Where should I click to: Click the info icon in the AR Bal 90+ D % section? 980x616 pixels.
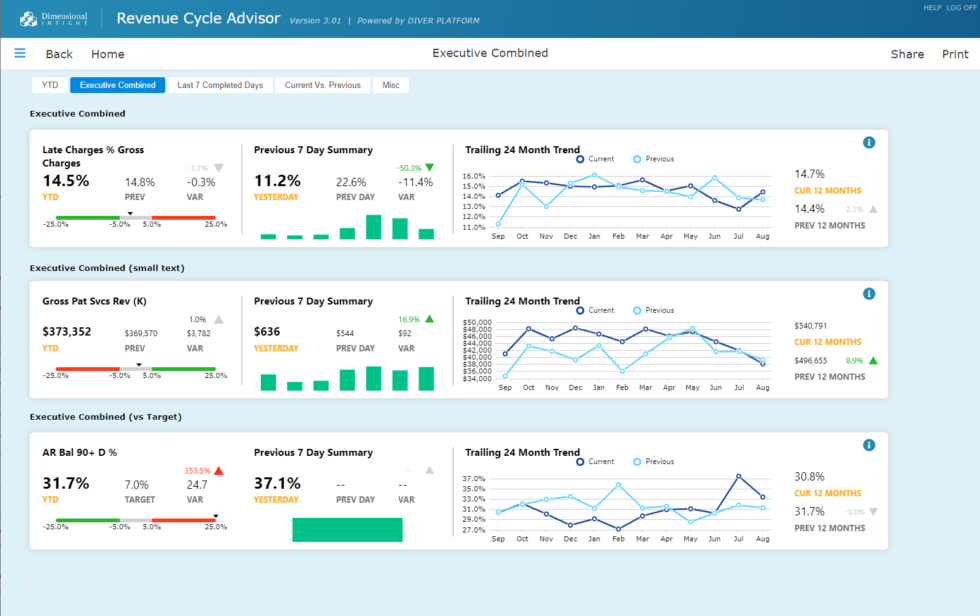coord(869,444)
